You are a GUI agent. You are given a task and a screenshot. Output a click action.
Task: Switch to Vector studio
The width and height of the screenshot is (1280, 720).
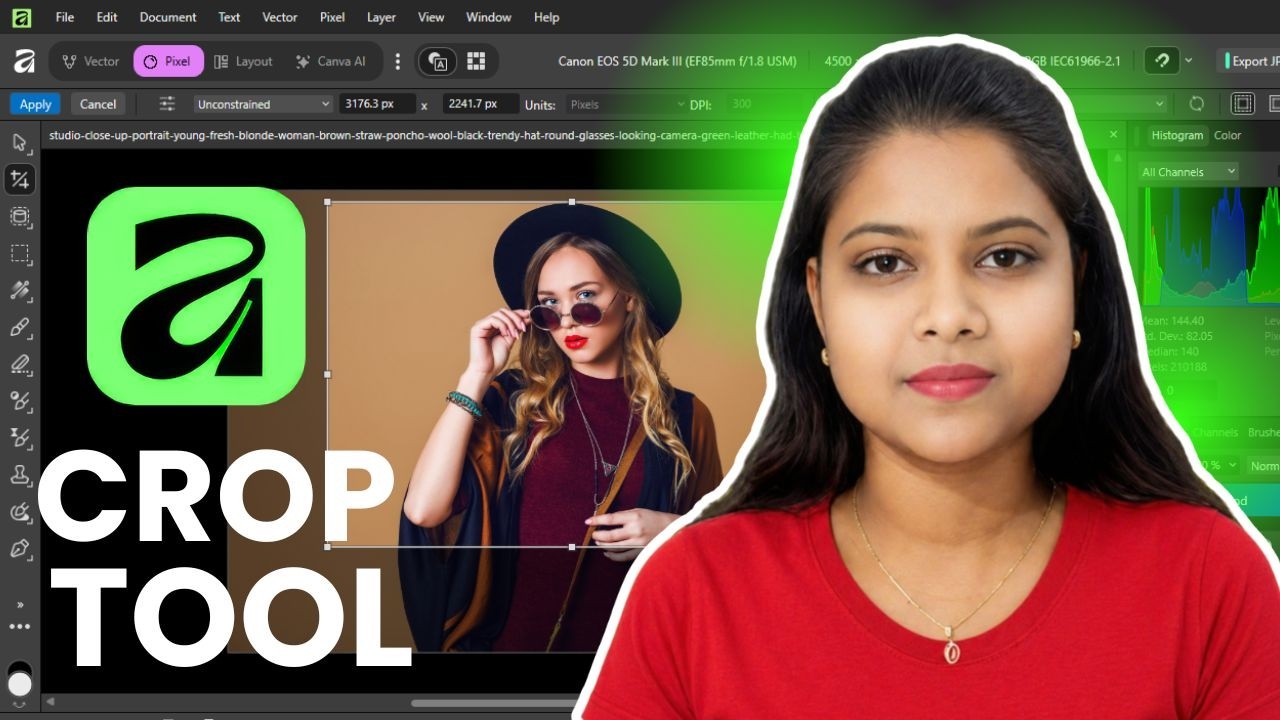point(90,61)
